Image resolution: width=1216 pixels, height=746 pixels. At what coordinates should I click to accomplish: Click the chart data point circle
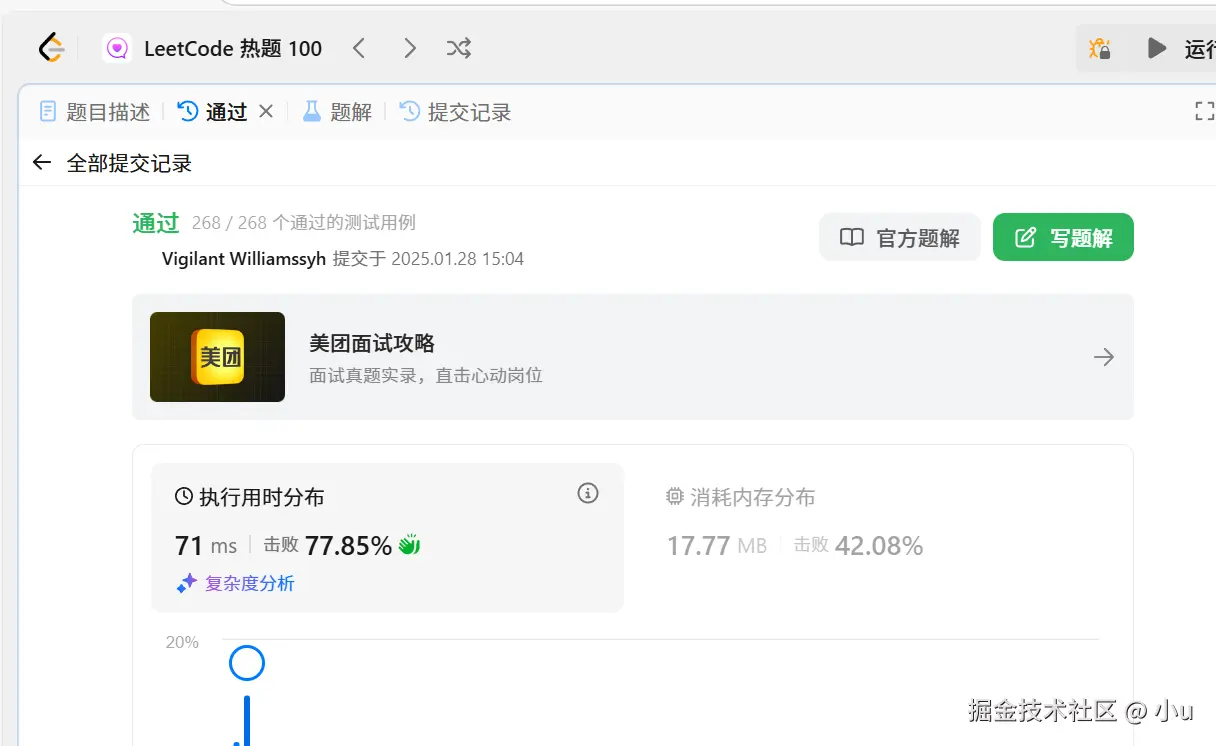(x=247, y=662)
